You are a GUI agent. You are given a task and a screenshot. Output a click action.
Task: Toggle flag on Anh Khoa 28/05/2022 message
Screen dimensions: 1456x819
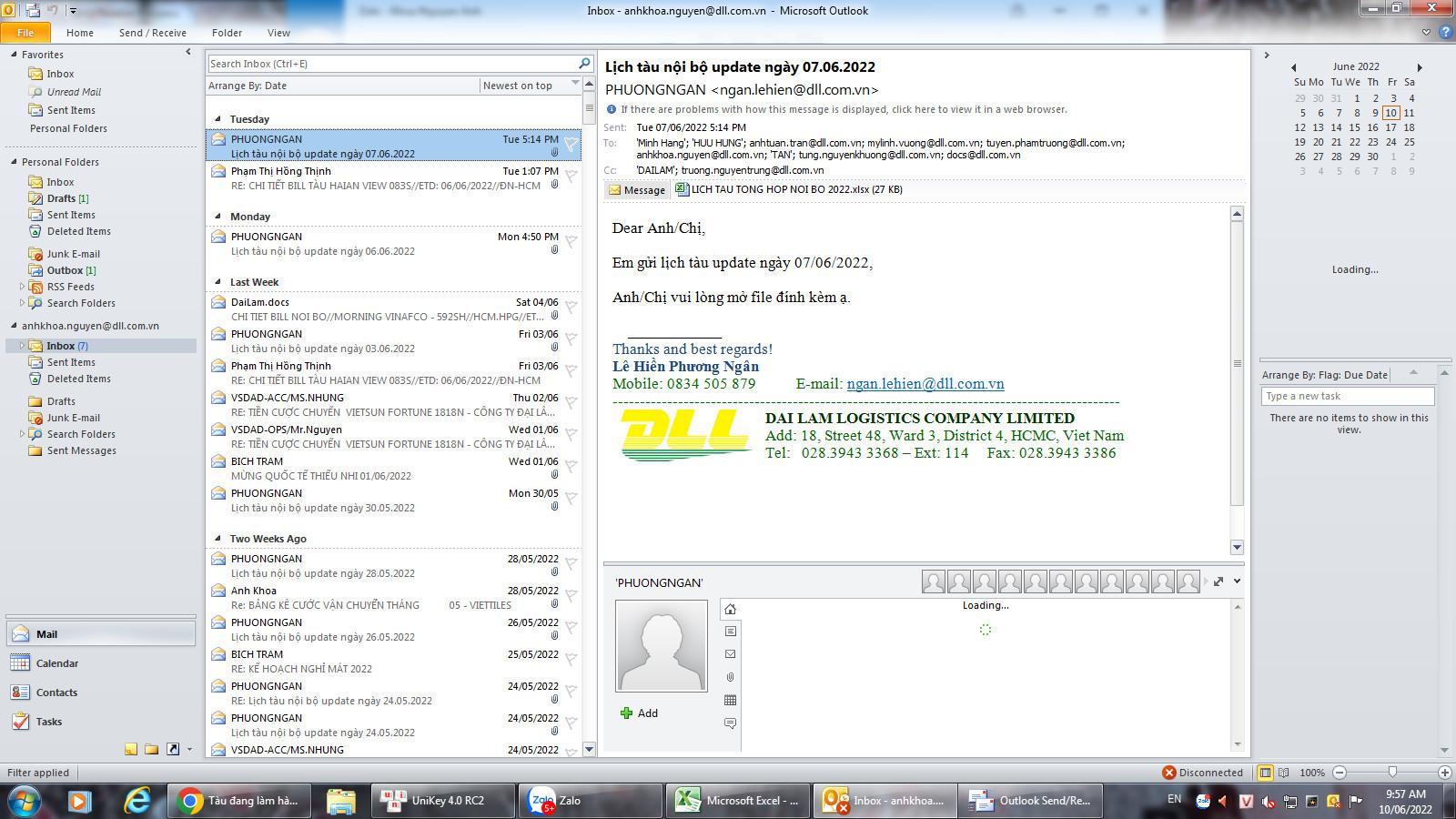(571, 595)
